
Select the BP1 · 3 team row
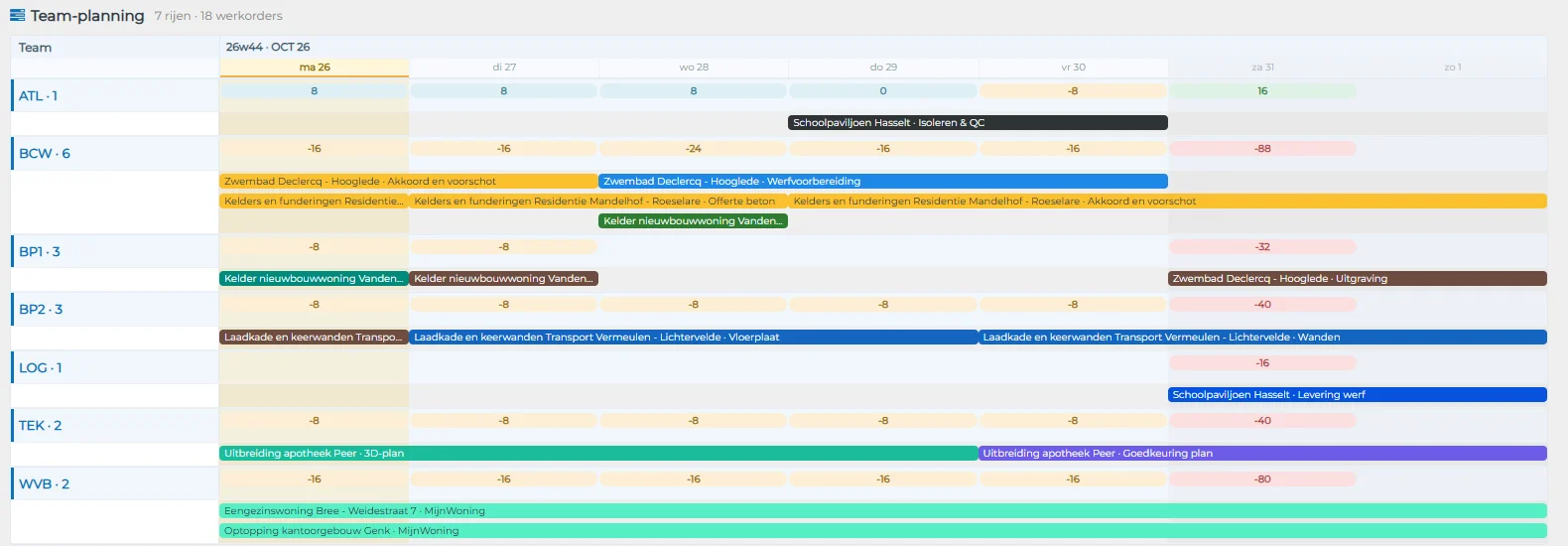[114, 251]
